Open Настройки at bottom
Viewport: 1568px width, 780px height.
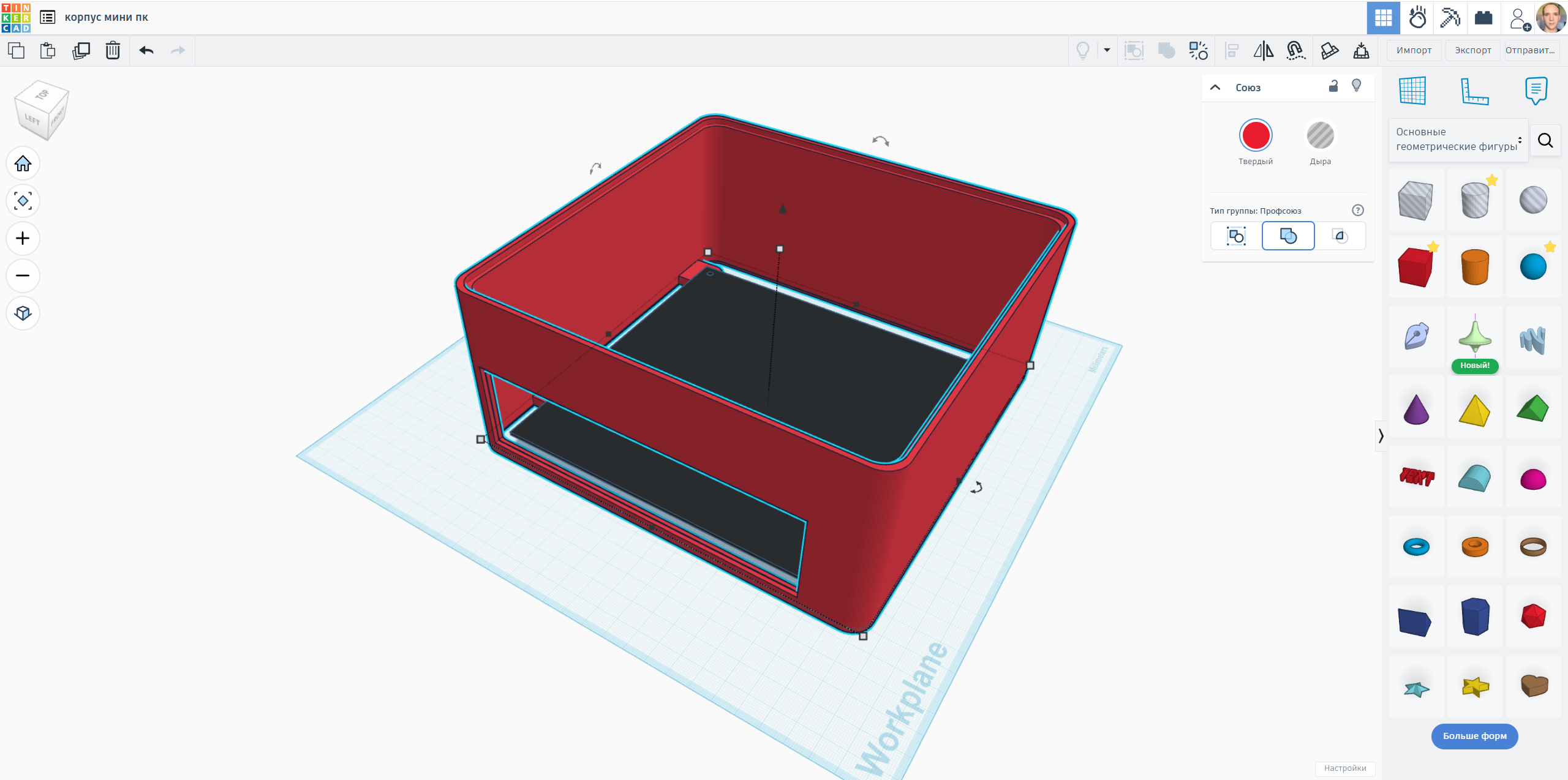click(x=1345, y=768)
